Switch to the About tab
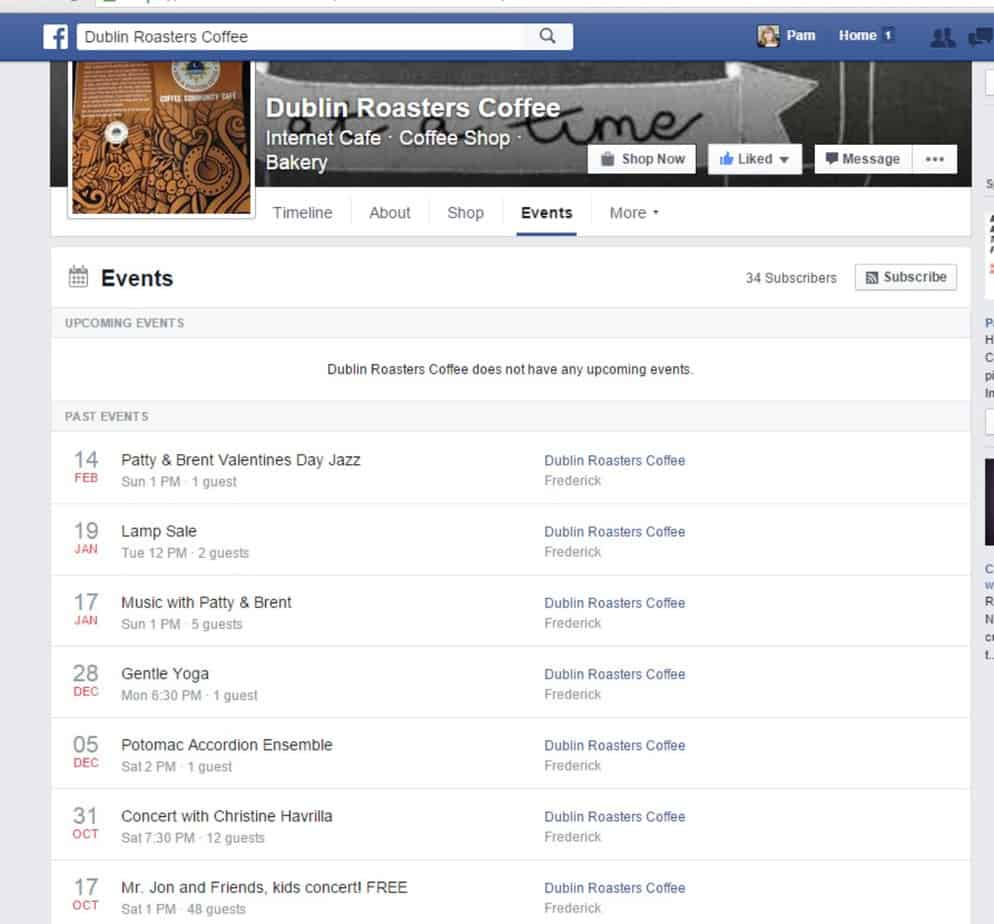 coord(390,213)
